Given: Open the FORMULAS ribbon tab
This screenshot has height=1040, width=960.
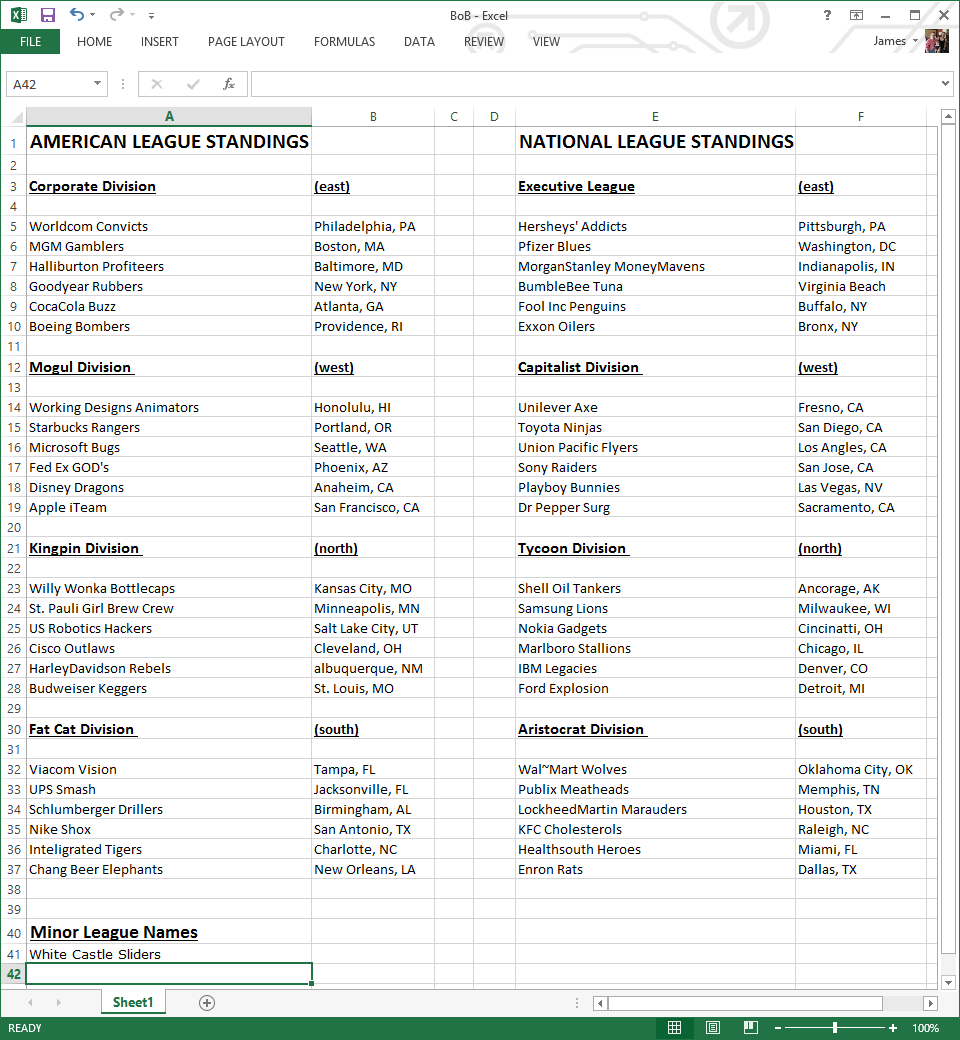Looking at the screenshot, I should 344,42.
